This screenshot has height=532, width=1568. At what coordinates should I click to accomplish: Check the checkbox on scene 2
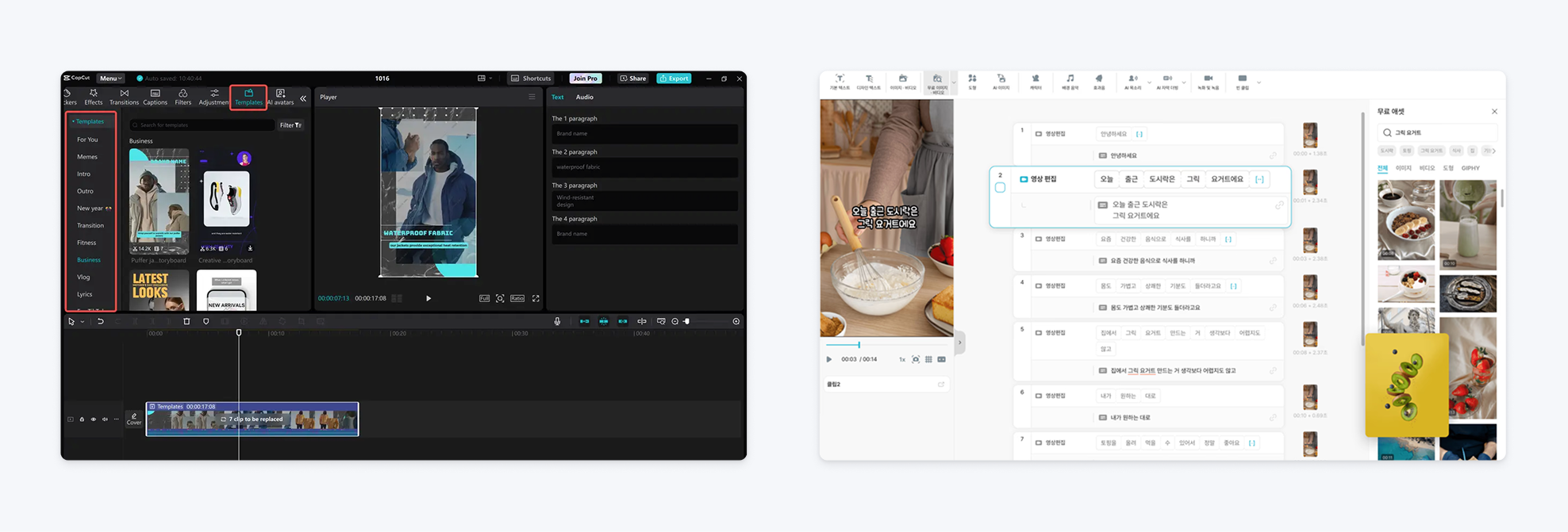(1000, 188)
